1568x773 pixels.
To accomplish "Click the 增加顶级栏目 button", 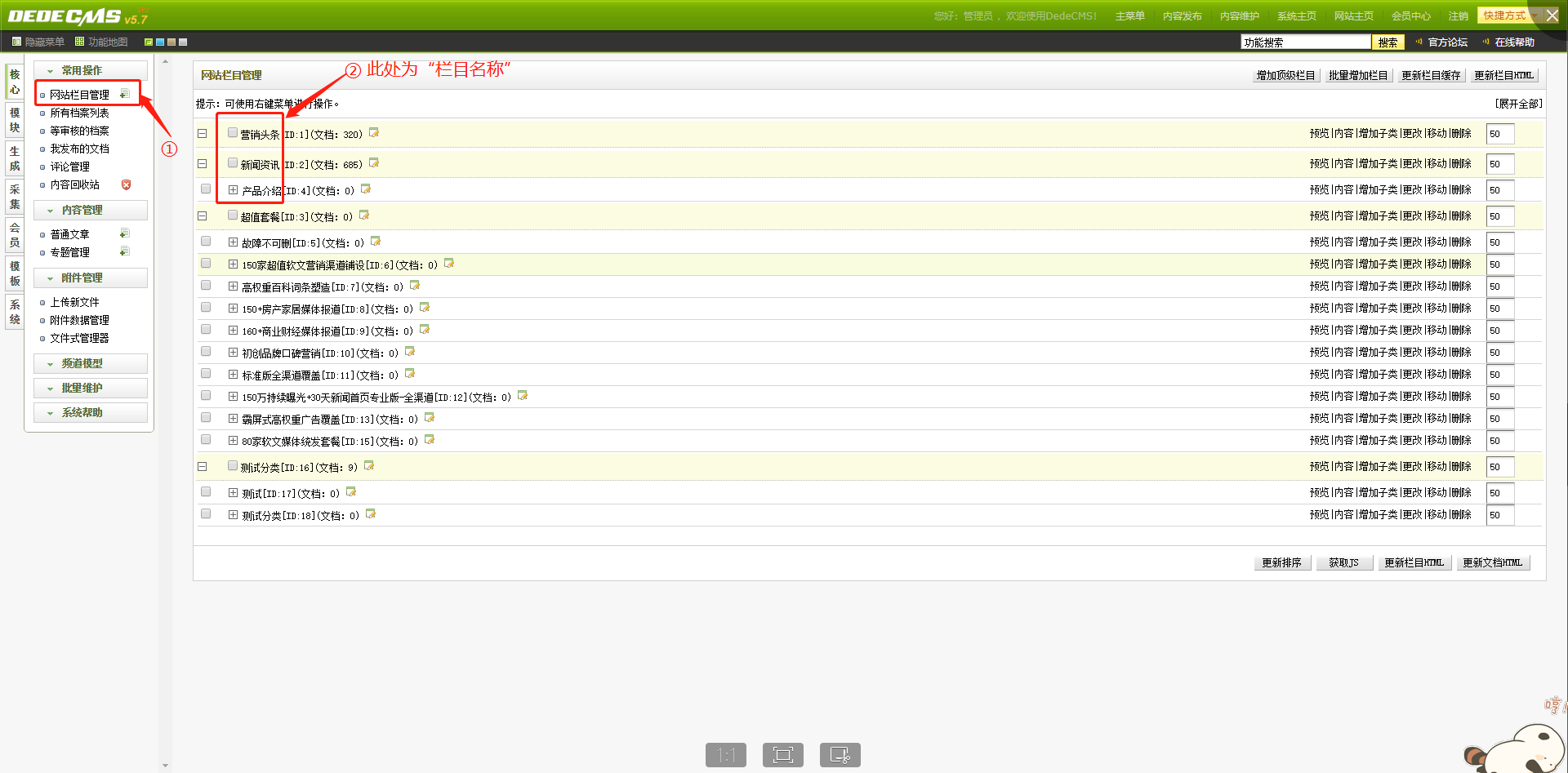I will point(1285,75).
